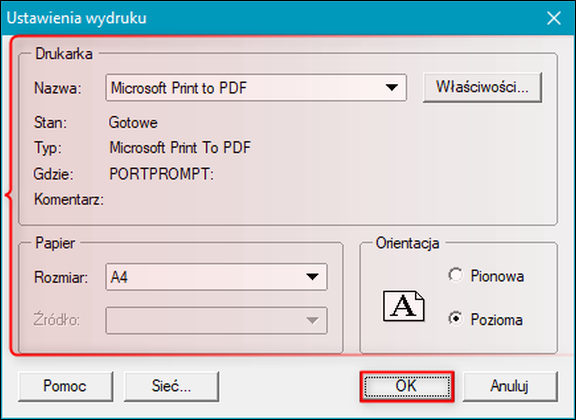Image resolution: width=576 pixels, height=420 pixels.
Task: Click the A4 paper size field
Action: click(x=216, y=277)
